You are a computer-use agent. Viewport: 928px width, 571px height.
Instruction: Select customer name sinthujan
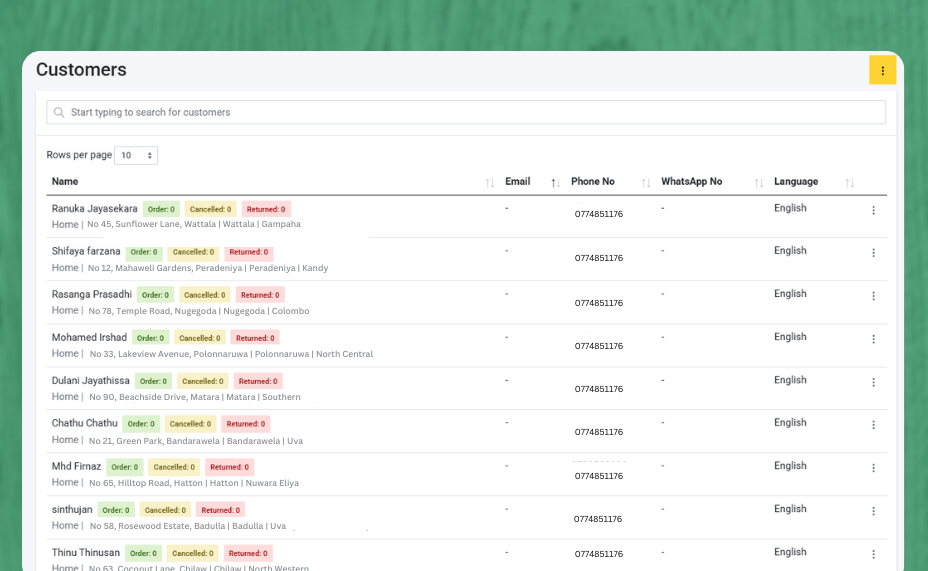[x=72, y=509]
